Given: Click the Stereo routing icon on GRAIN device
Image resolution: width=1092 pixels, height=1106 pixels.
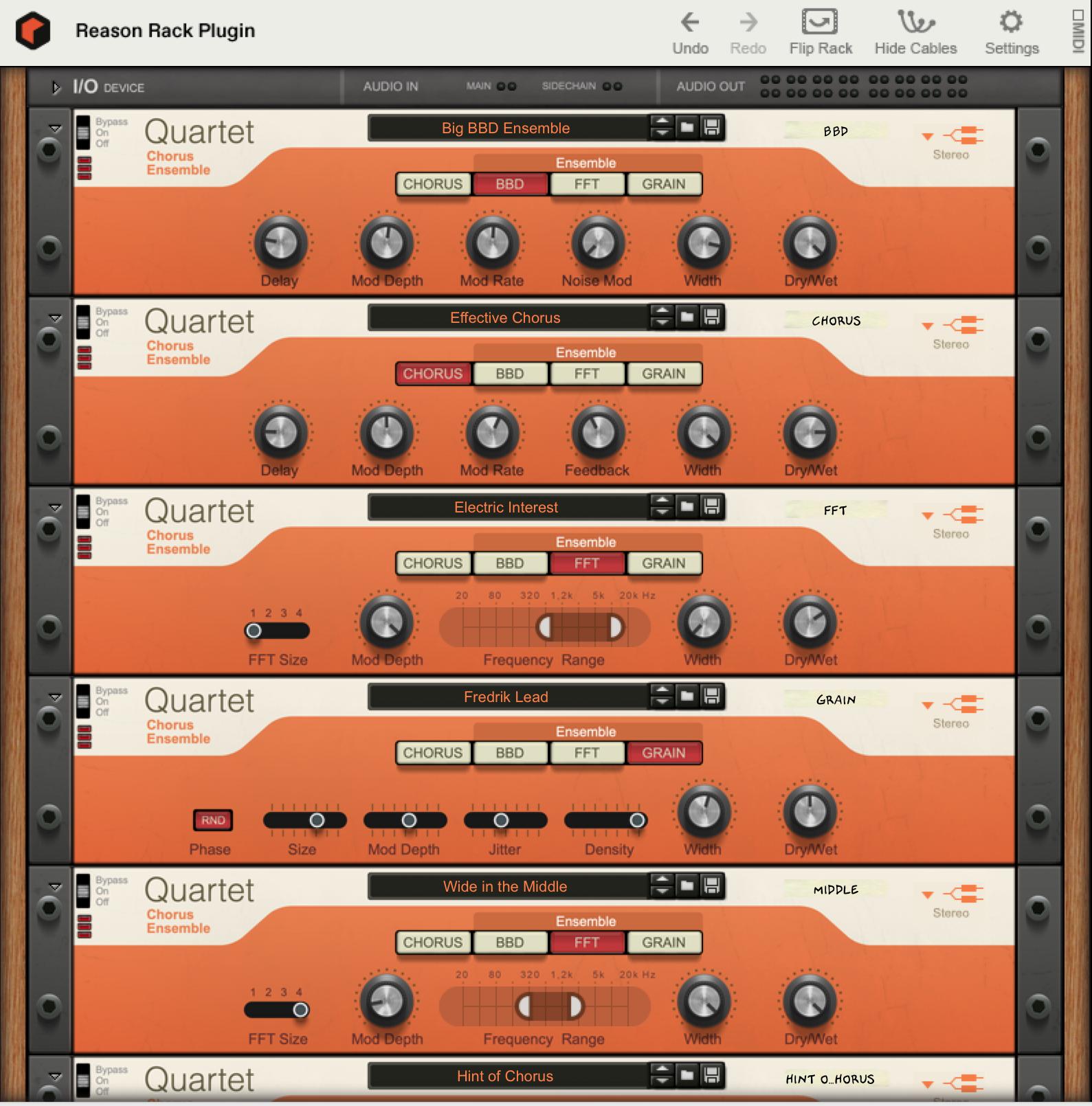Looking at the screenshot, I should [963, 704].
